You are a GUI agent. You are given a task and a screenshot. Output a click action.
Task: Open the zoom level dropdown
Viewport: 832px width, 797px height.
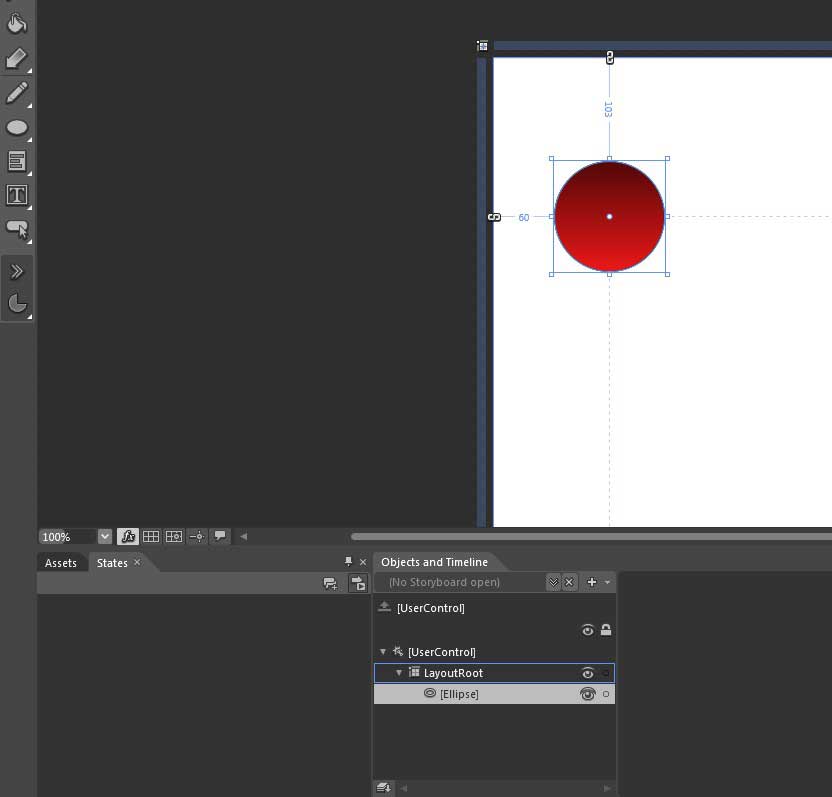(105, 536)
